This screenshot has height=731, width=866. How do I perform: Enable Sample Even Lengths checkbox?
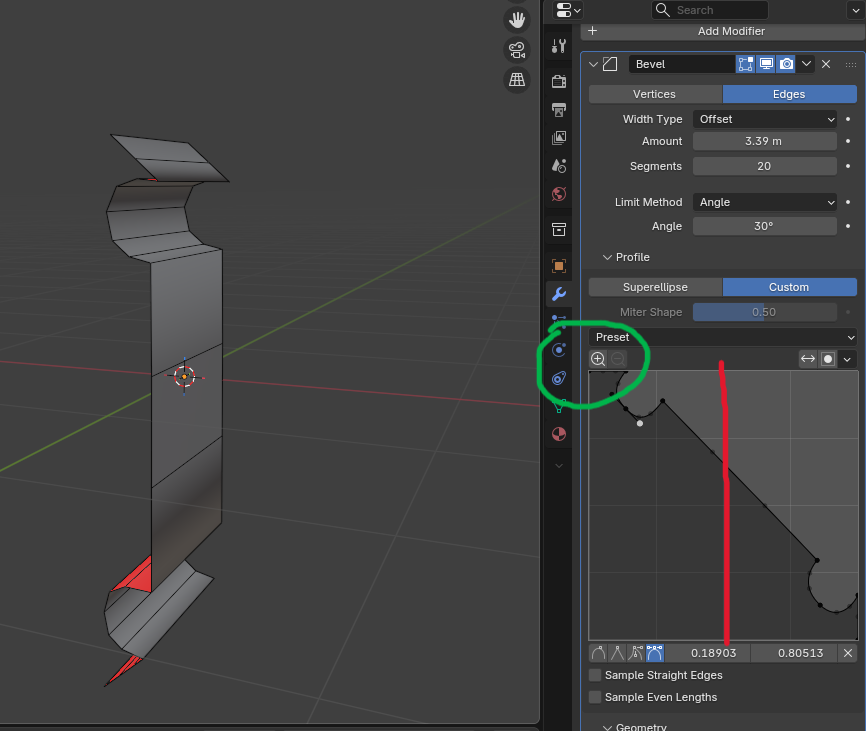pos(595,697)
